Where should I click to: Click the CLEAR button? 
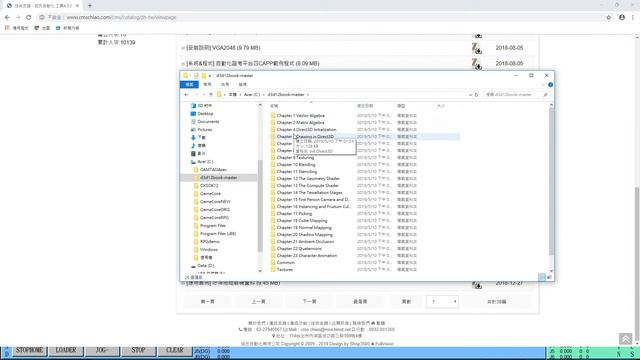[175, 351]
